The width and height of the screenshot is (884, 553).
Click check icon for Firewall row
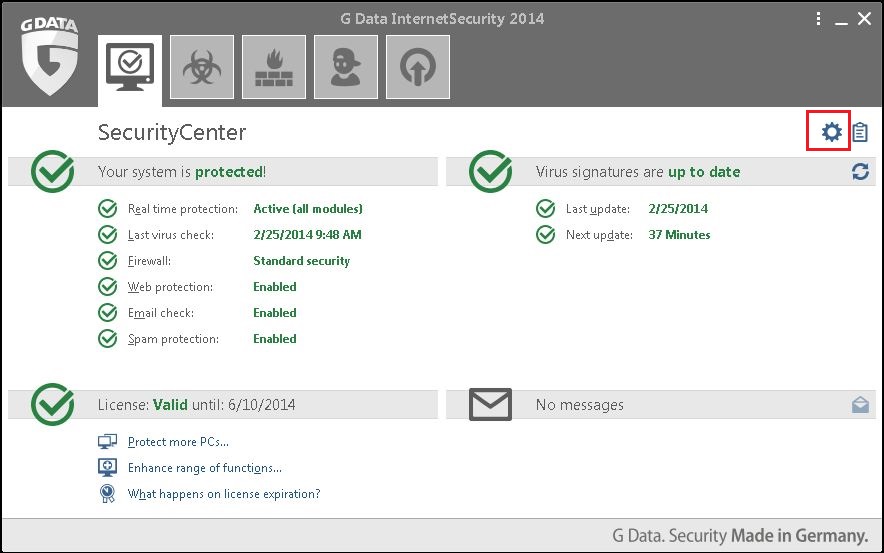(107, 260)
